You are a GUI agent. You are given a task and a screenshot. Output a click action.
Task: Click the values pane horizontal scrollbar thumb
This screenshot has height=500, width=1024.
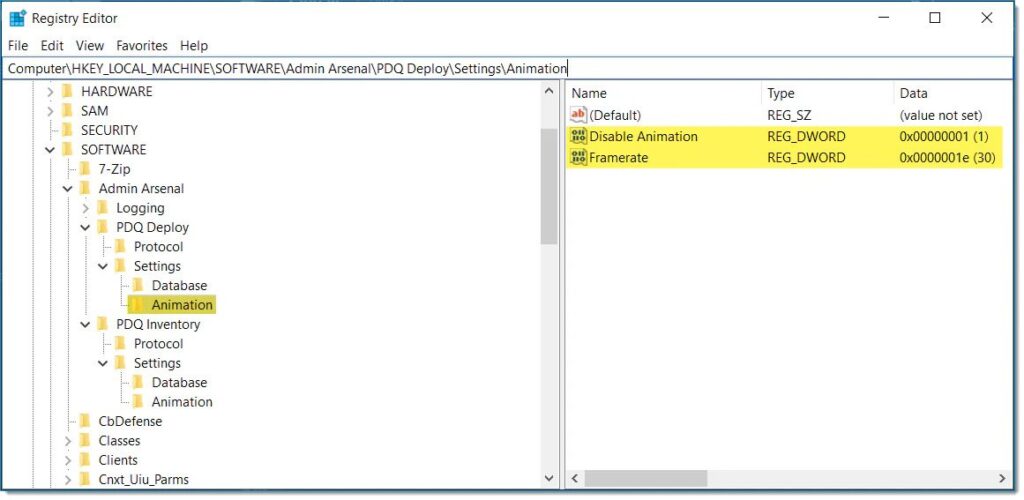pyautogui.click(x=646, y=478)
